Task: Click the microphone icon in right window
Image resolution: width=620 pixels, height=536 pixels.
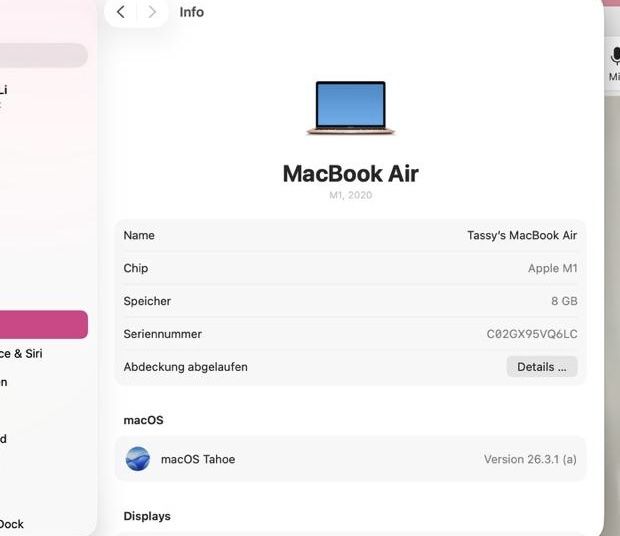Action: pyautogui.click(x=615, y=55)
